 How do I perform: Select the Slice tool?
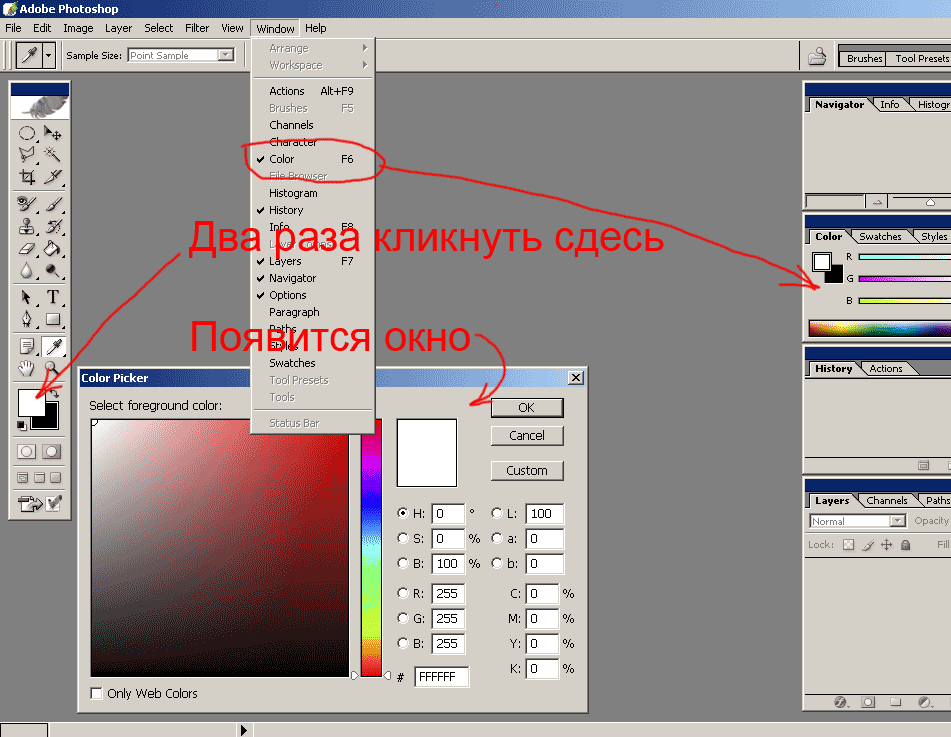tap(53, 177)
